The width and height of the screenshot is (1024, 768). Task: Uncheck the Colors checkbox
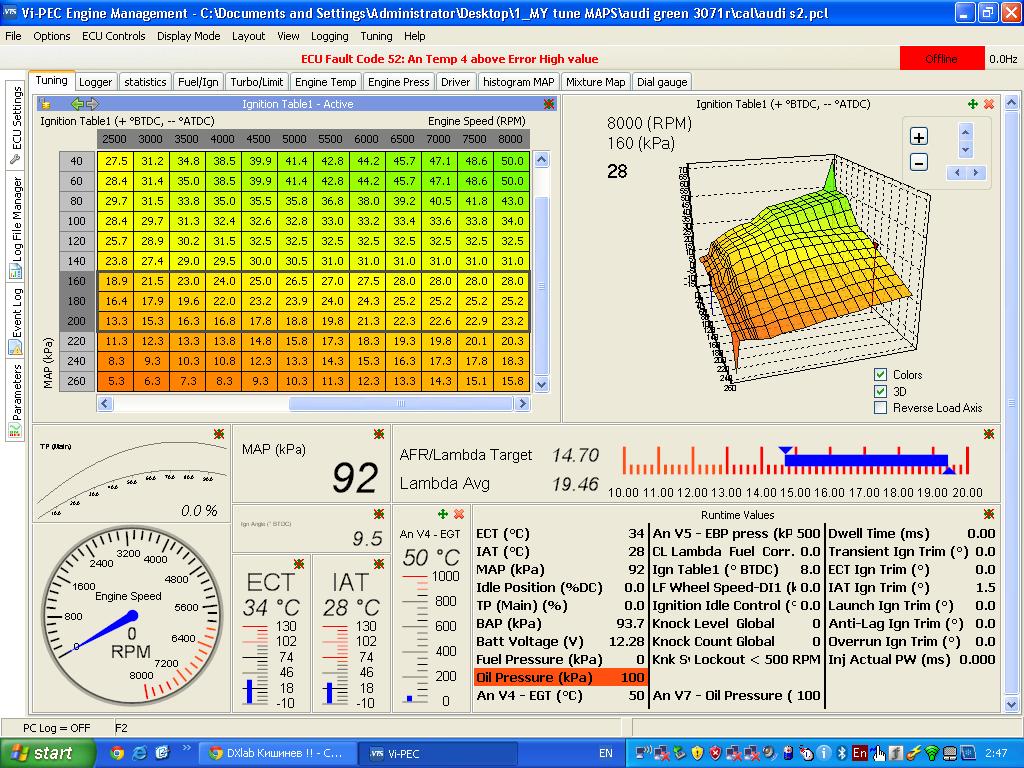[881, 375]
